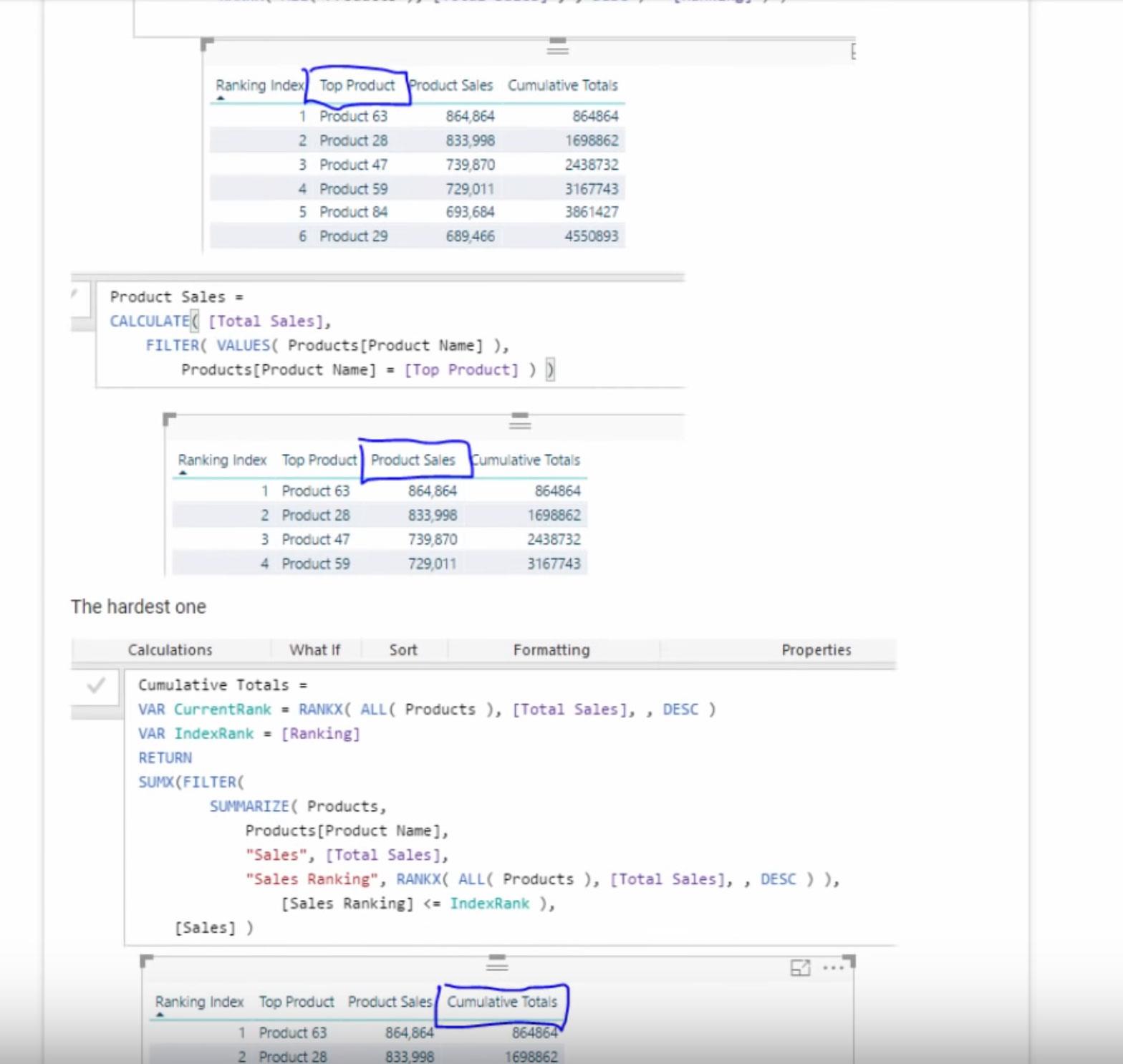
Task: Click Top Product header in the four-row table
Action: [319, 460]
